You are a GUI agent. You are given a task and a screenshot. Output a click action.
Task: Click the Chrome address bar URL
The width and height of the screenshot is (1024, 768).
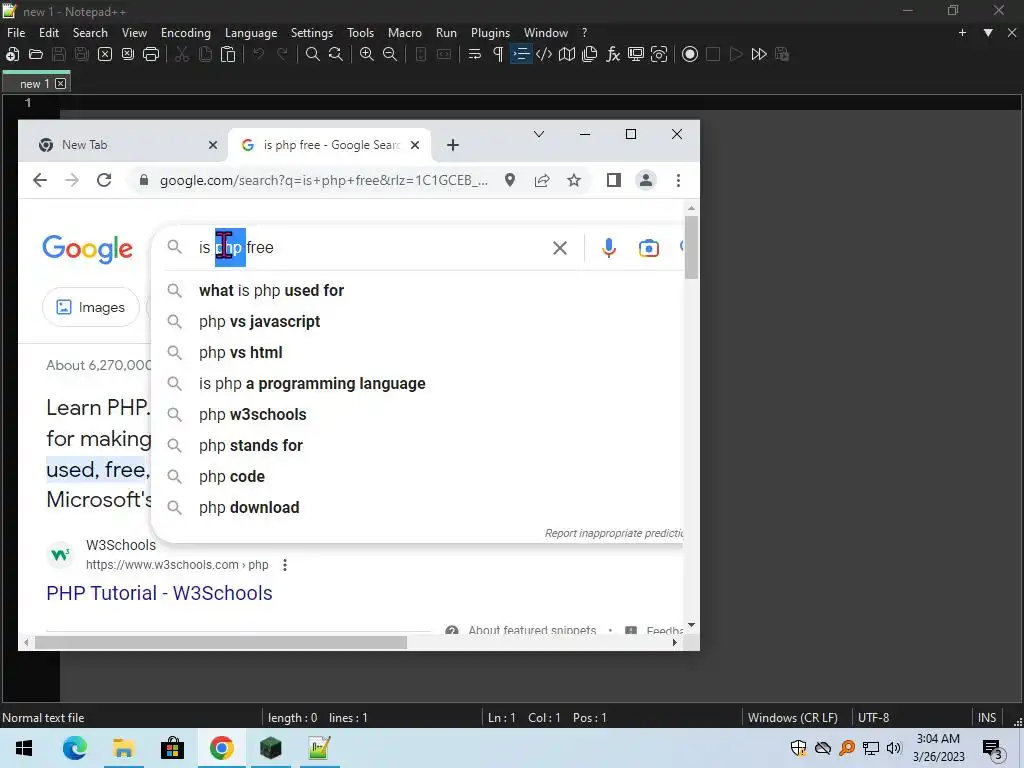pos(323,180)
